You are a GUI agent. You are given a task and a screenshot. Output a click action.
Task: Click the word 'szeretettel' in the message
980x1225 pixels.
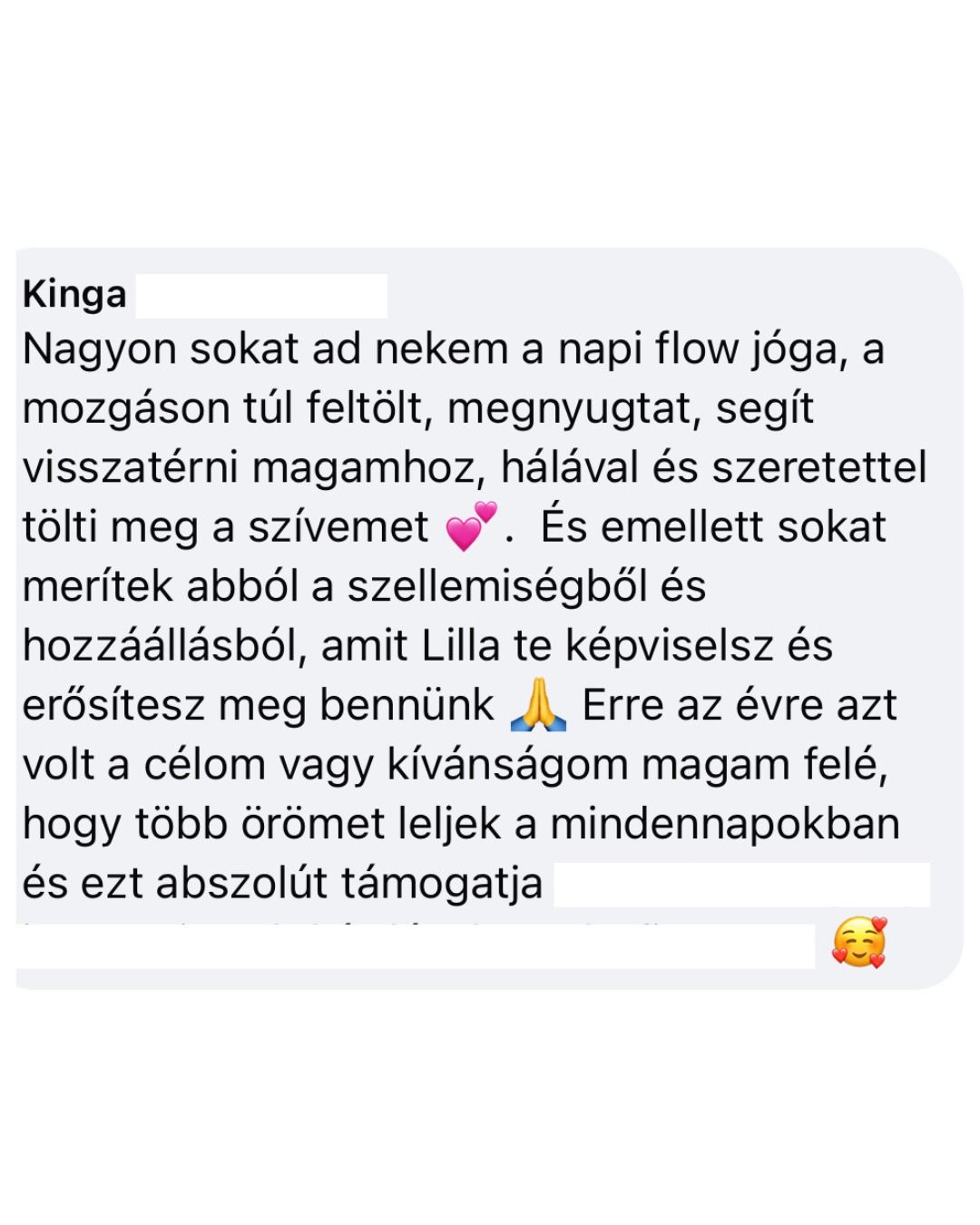point(819,467)
